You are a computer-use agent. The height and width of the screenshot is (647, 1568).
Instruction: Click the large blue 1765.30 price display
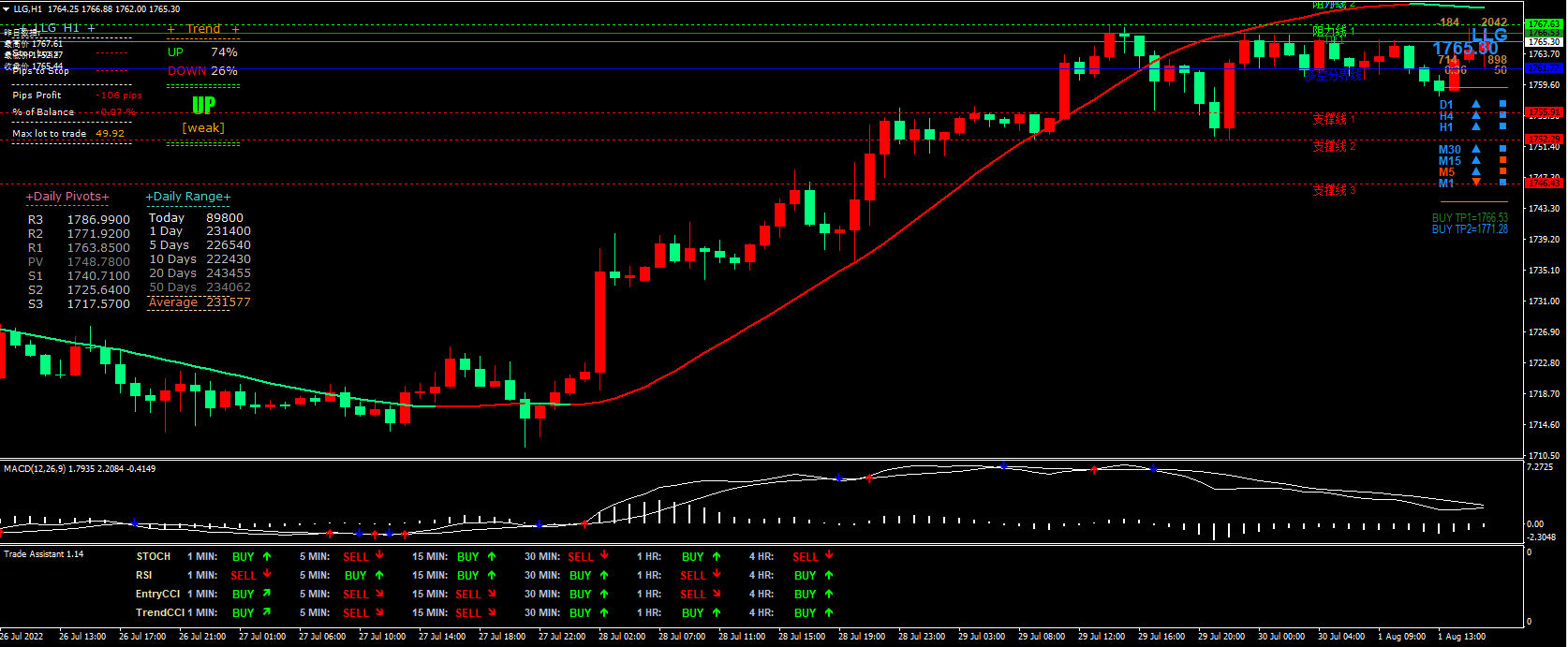(1465, 49)
